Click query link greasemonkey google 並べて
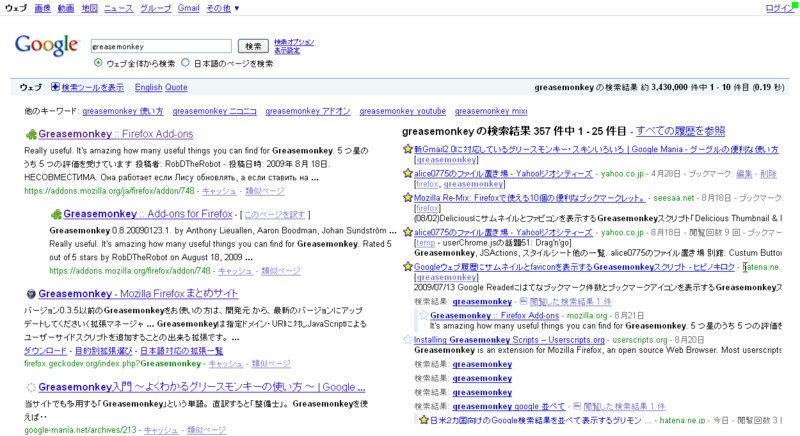The width and height of the screenshot is (800, 436). tap(509, 406)
